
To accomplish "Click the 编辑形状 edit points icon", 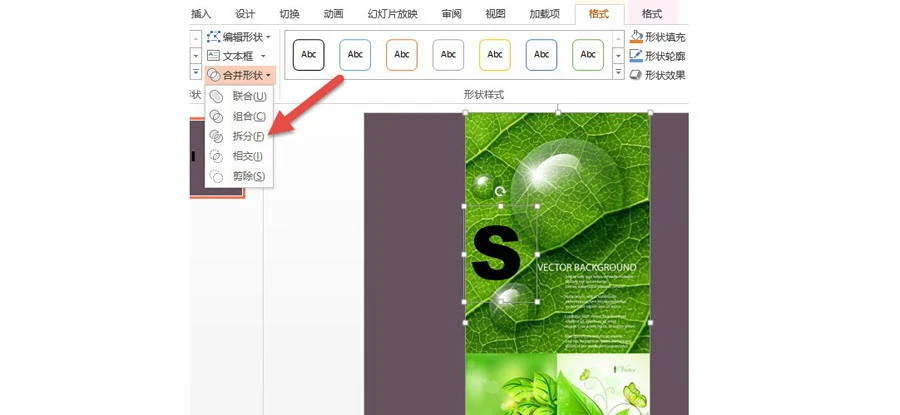I will 214,37.
